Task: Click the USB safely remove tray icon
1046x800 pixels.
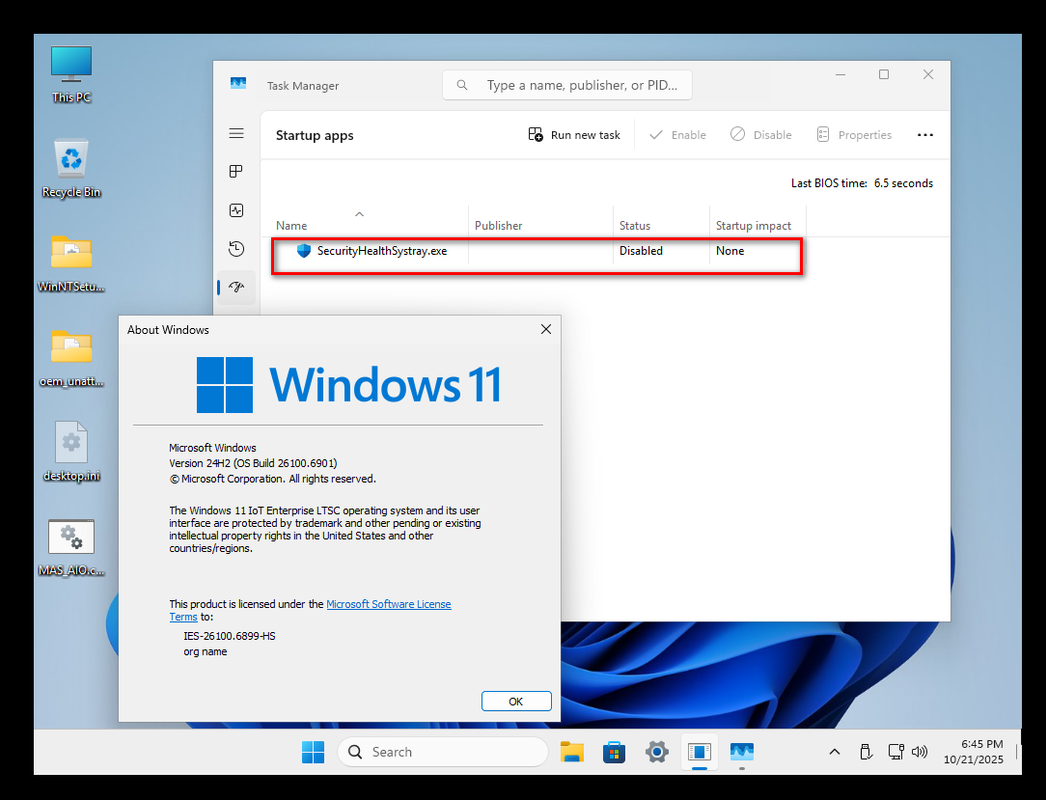Action: pyautogui.click(x=866, y=752)
